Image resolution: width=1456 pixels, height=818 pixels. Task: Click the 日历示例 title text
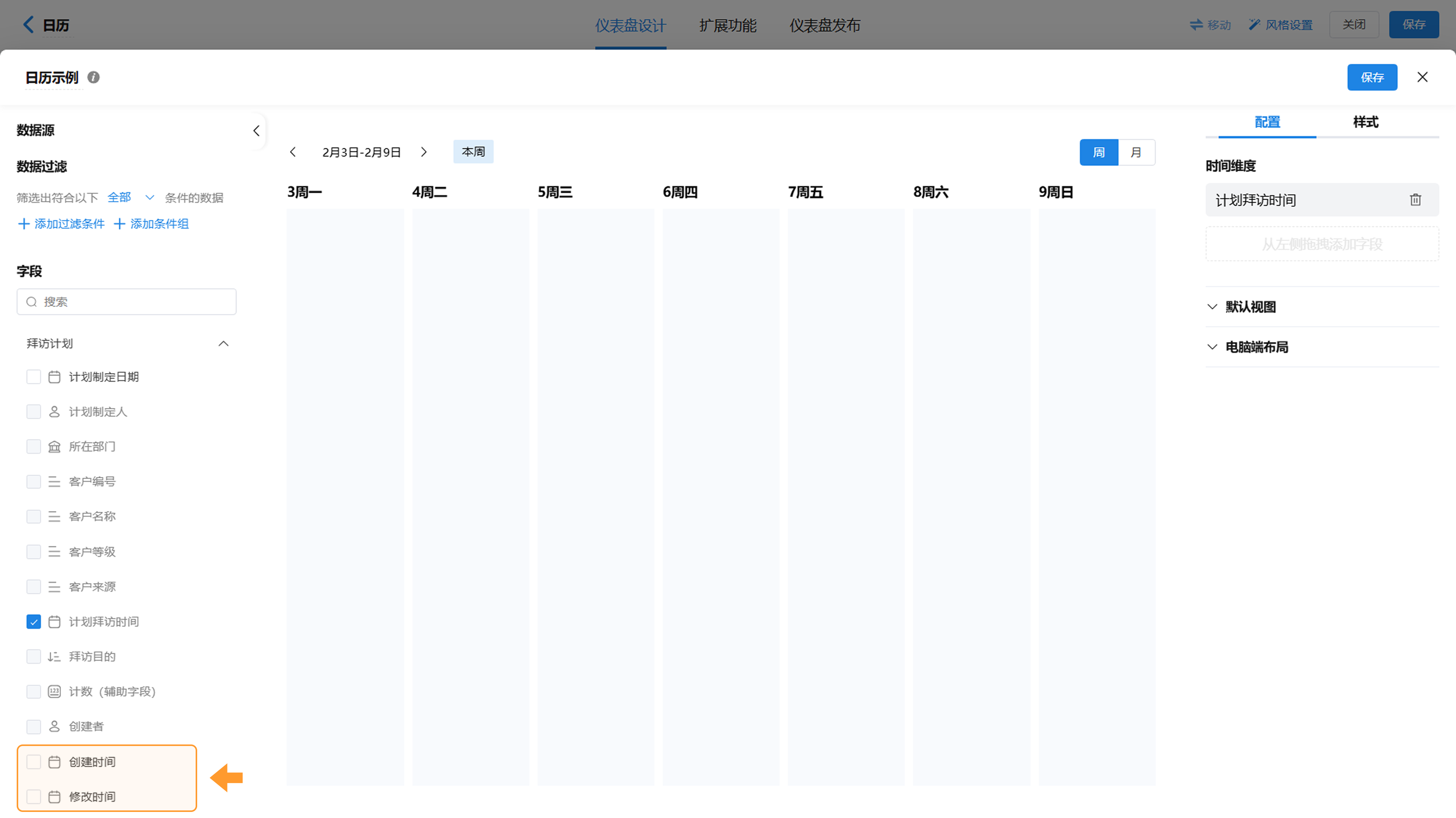(x=52, y=77)
